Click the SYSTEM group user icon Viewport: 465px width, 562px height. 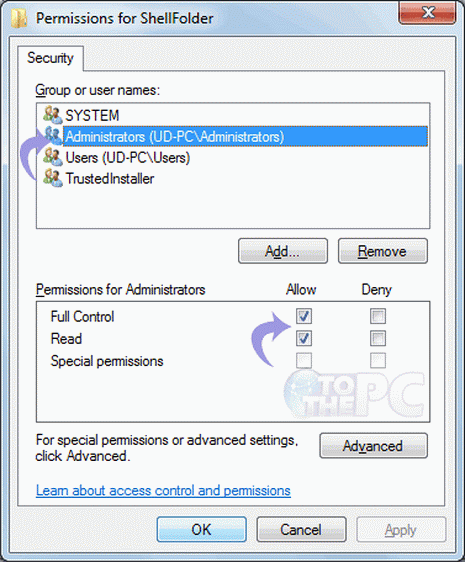click(x=53, y=115)
